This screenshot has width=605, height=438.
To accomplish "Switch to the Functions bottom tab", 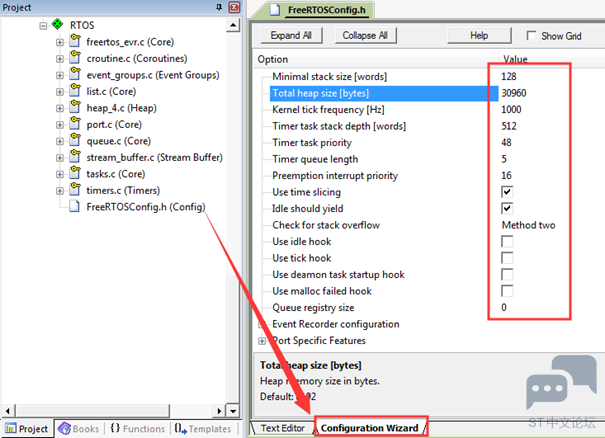I will [x=137, y=429].
